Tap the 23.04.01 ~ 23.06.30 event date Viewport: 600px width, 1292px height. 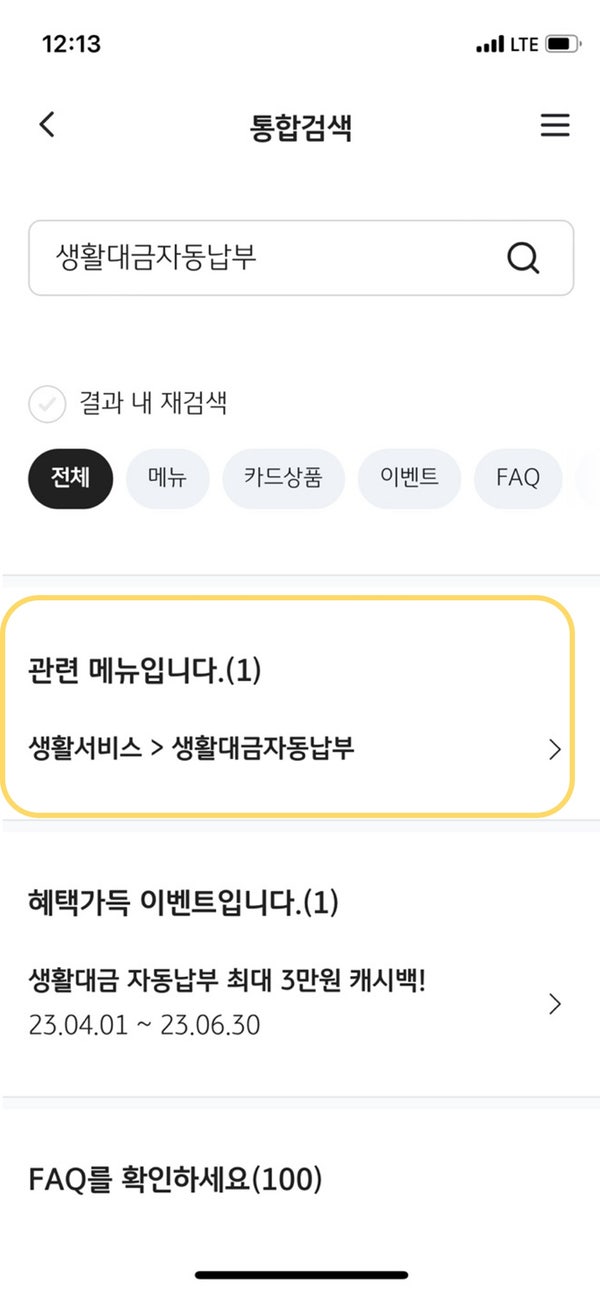pyautogui.click(x=144, y=1026)
